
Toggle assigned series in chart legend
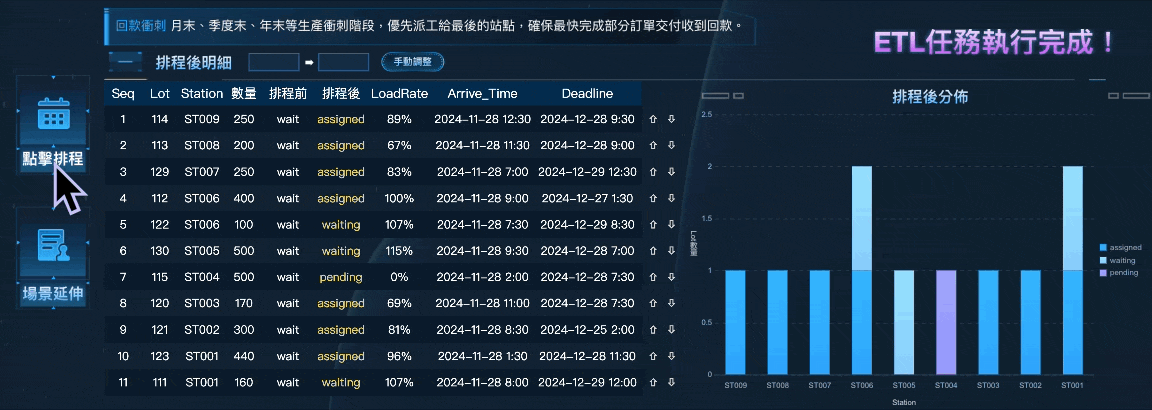pos(1119,247)
